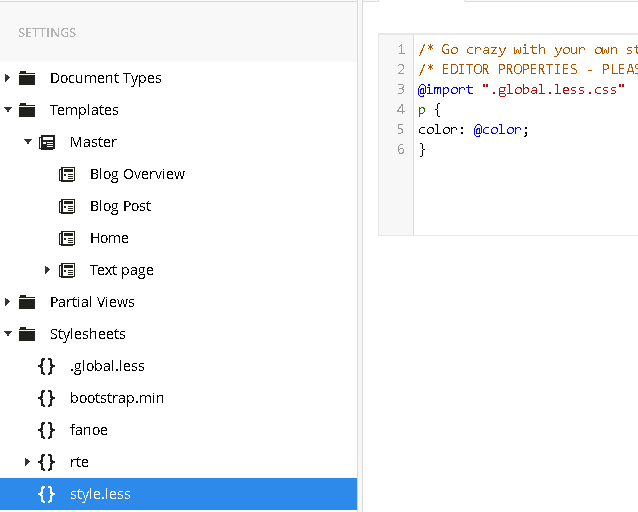
Task: Click the Text page template icon
Action: pos(67,270)
